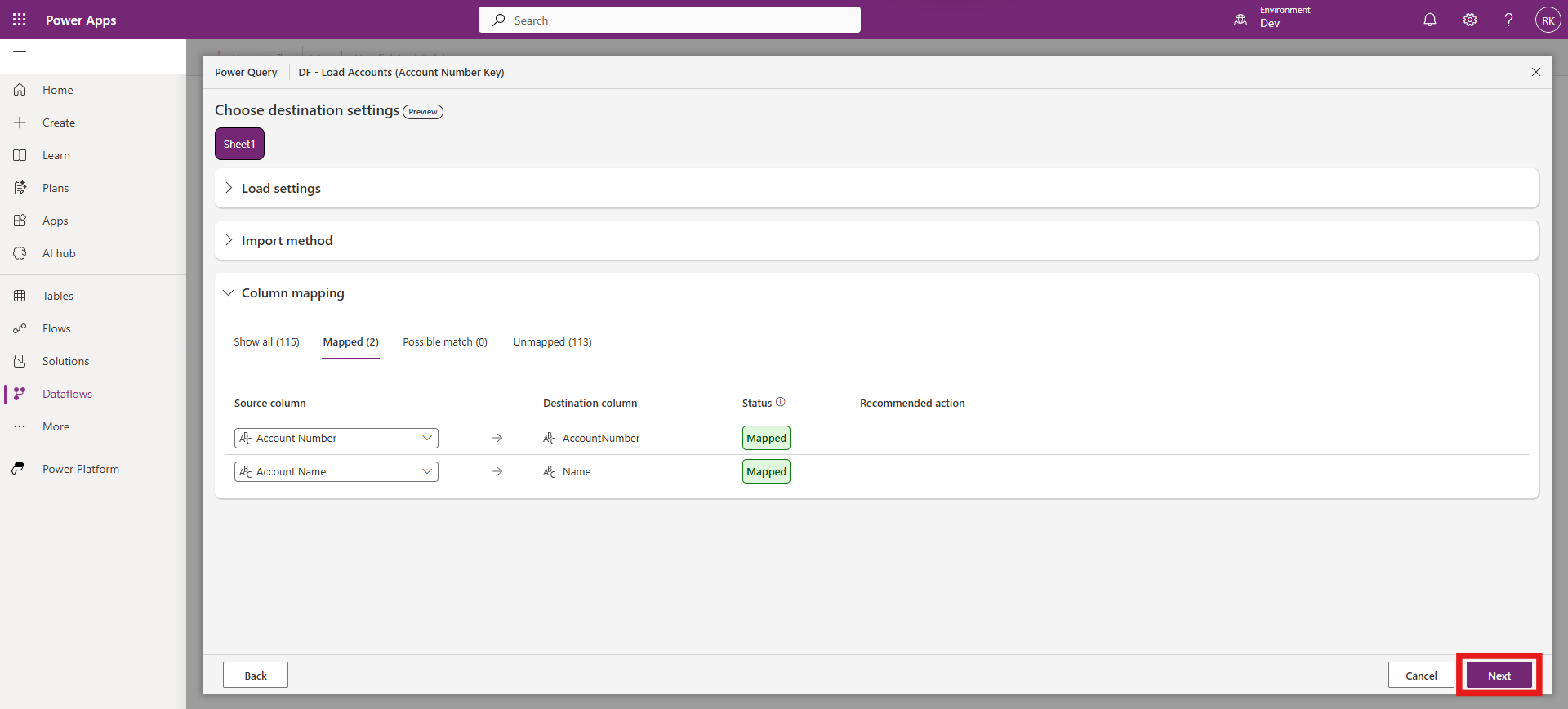
Task: Click into the Search box
Action: pos(670,20)
